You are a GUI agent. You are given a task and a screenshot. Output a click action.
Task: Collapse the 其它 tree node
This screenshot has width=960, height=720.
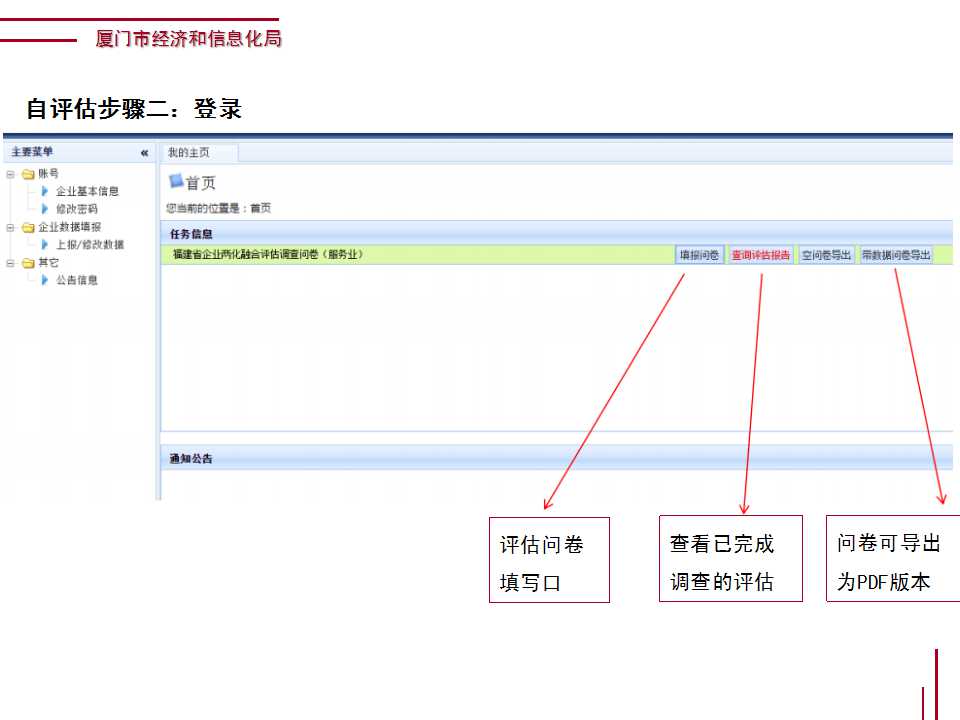coord(11,263)
